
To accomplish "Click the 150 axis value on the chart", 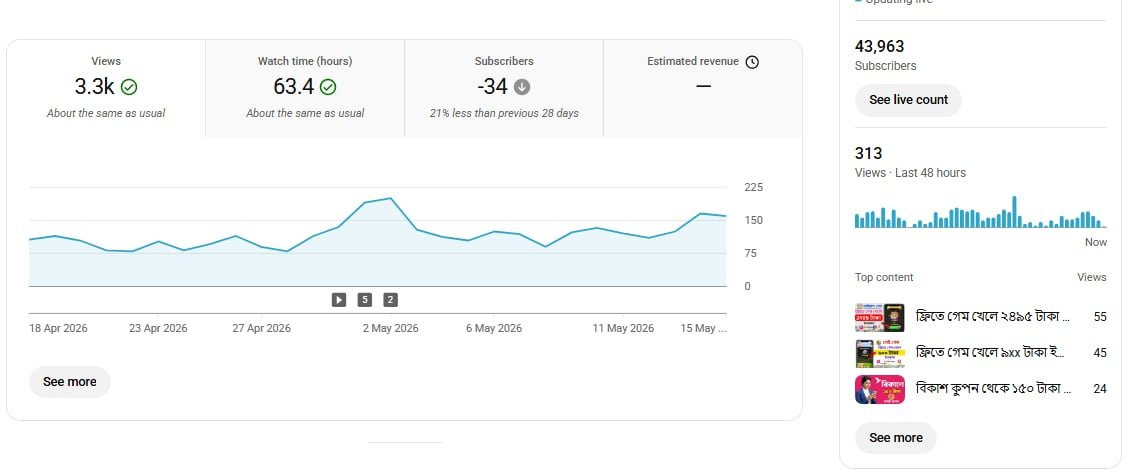I will point(753,221).
